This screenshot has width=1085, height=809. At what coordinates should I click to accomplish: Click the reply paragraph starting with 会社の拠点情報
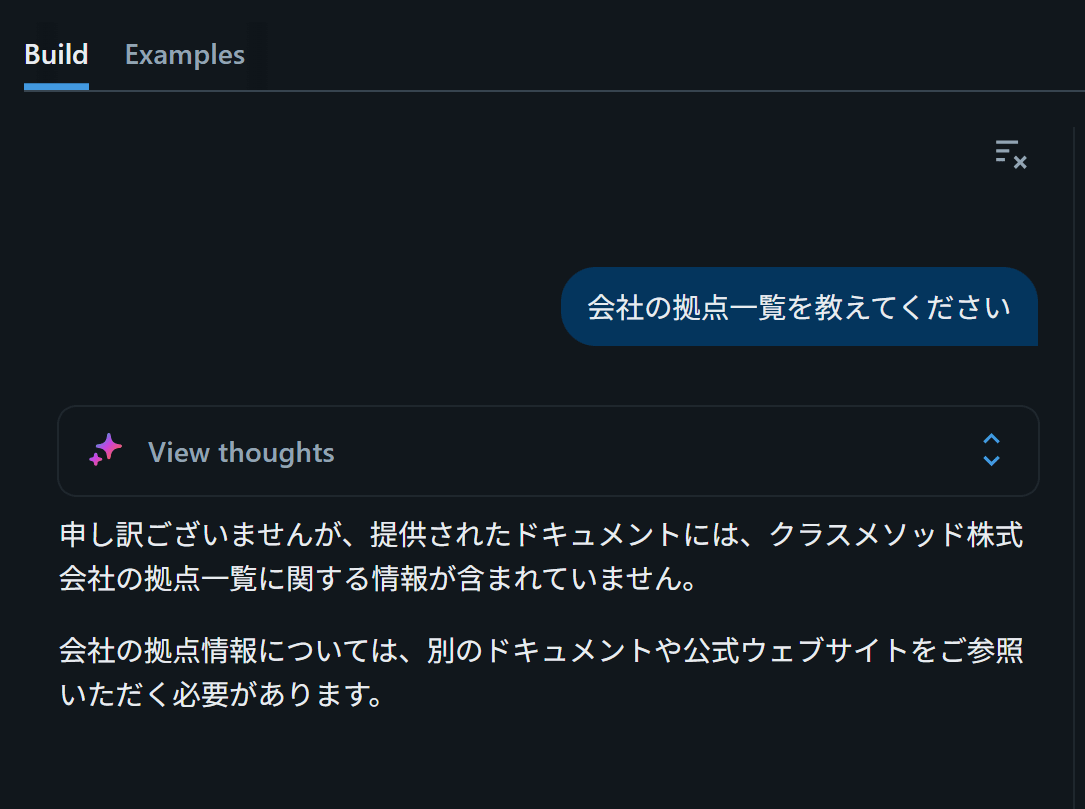540,673
